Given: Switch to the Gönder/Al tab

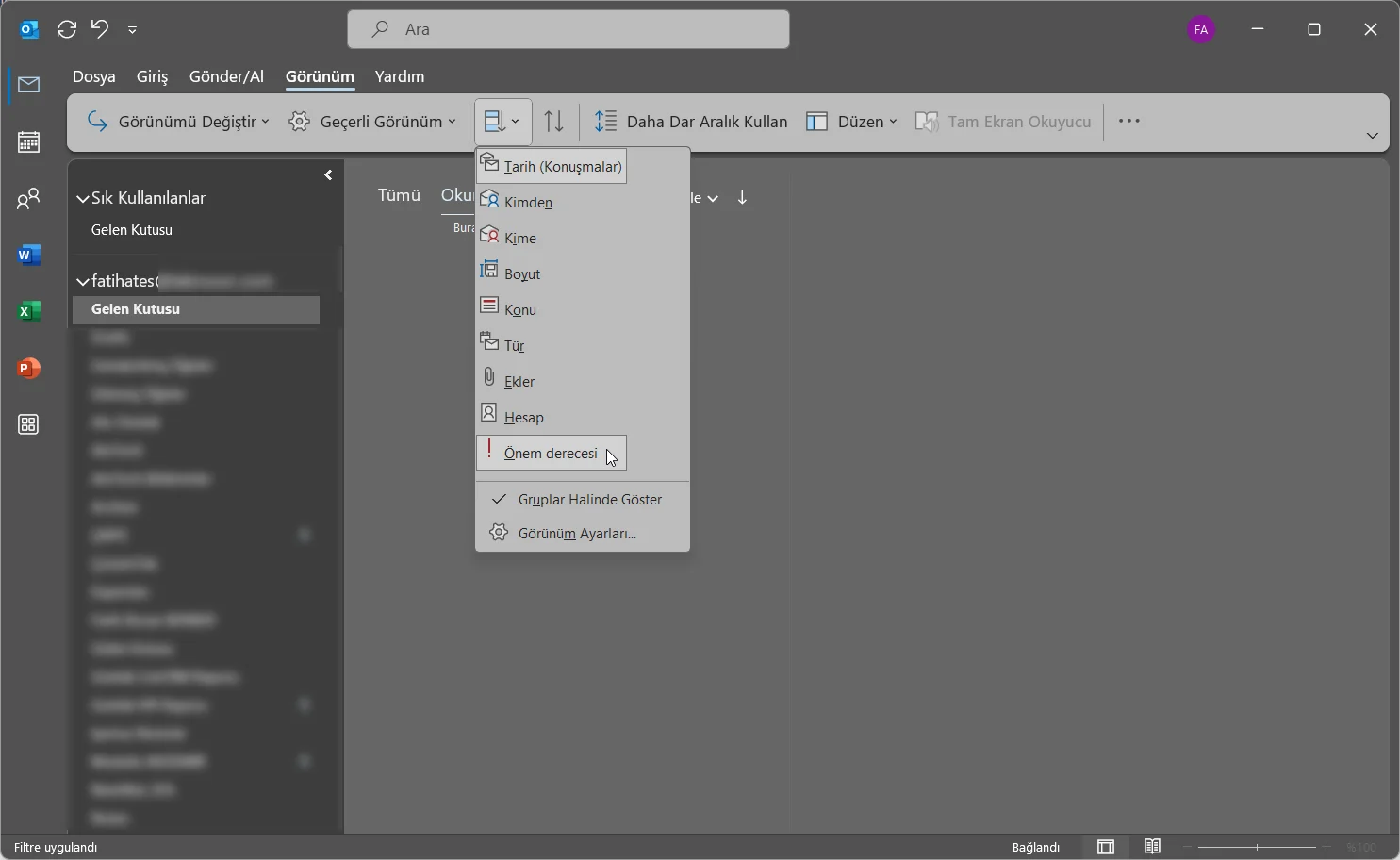Looking at the screenshot, I should (227, 77).
